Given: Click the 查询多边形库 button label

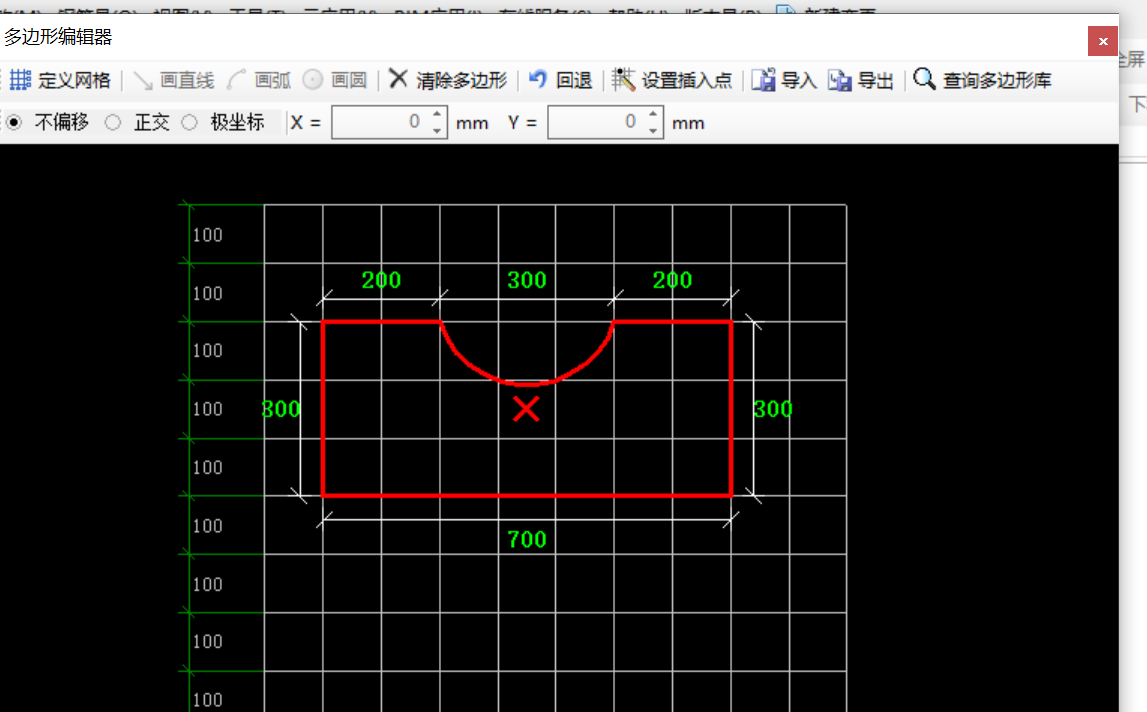Looking at the screenshot, I should click(997, 80).
